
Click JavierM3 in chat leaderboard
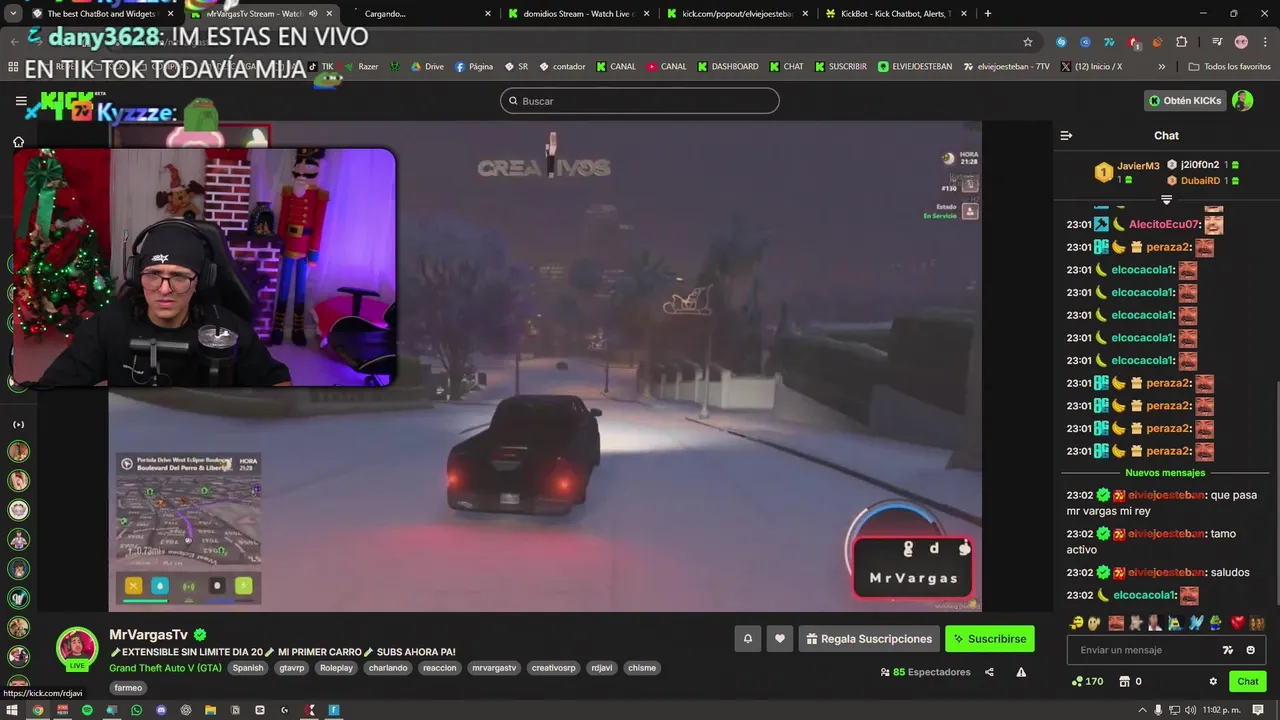coord(1138,166)
